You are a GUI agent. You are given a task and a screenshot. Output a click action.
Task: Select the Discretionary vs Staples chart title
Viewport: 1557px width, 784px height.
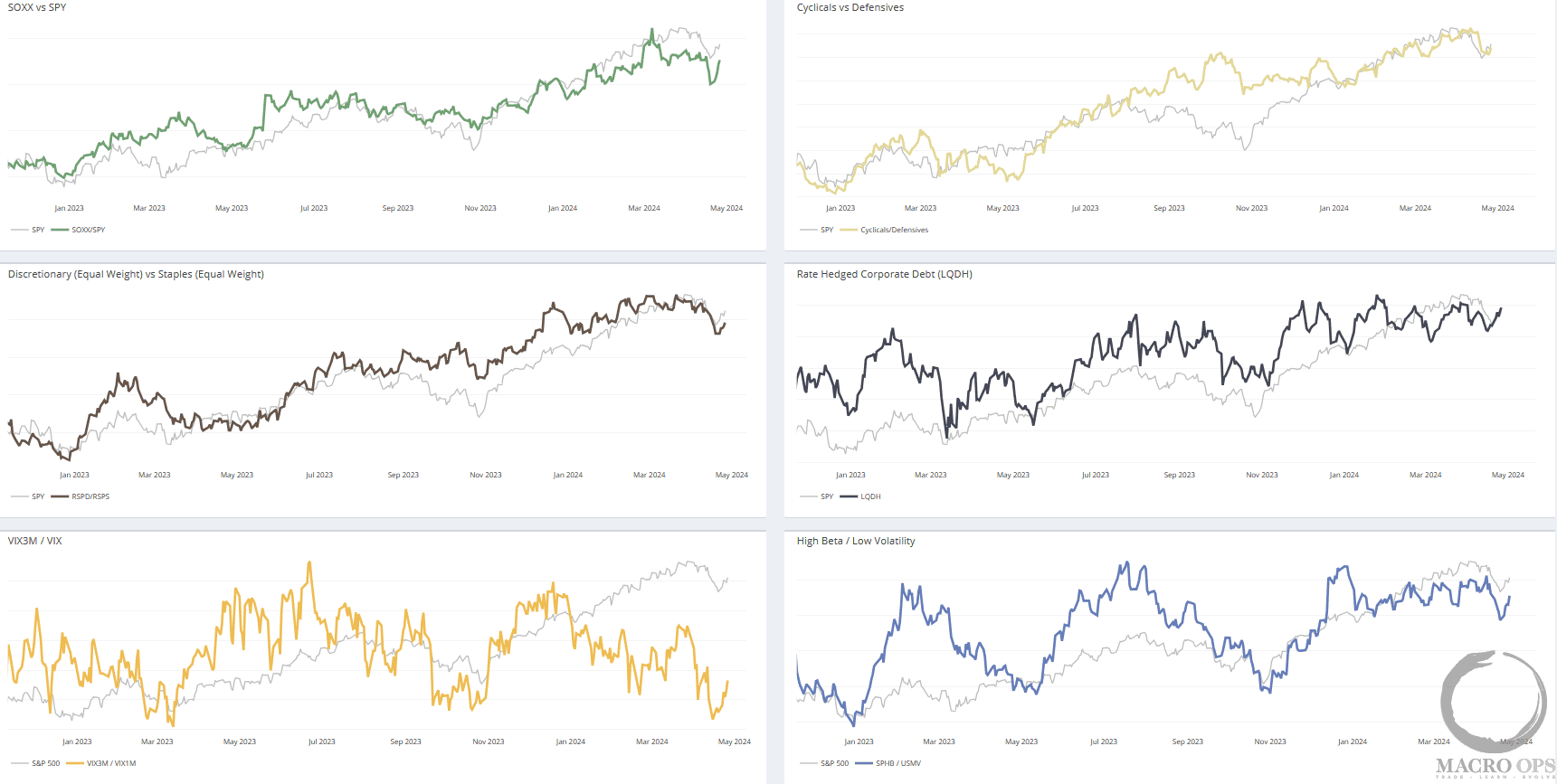[x=136, y=274]
